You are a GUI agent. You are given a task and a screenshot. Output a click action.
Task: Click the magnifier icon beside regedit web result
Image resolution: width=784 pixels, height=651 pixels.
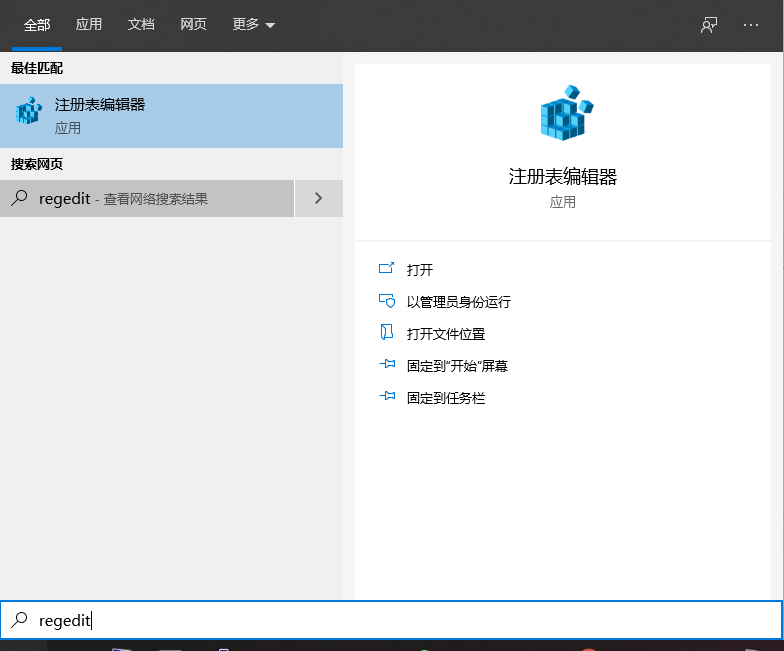click(x=19, y=198)
